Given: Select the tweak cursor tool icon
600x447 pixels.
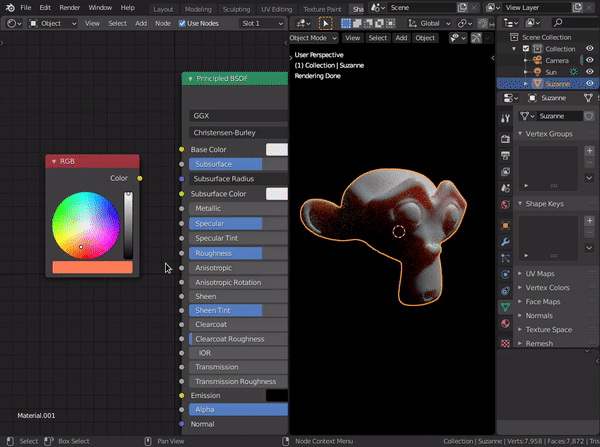Looking at the screenshot, I should coord(325,23).
